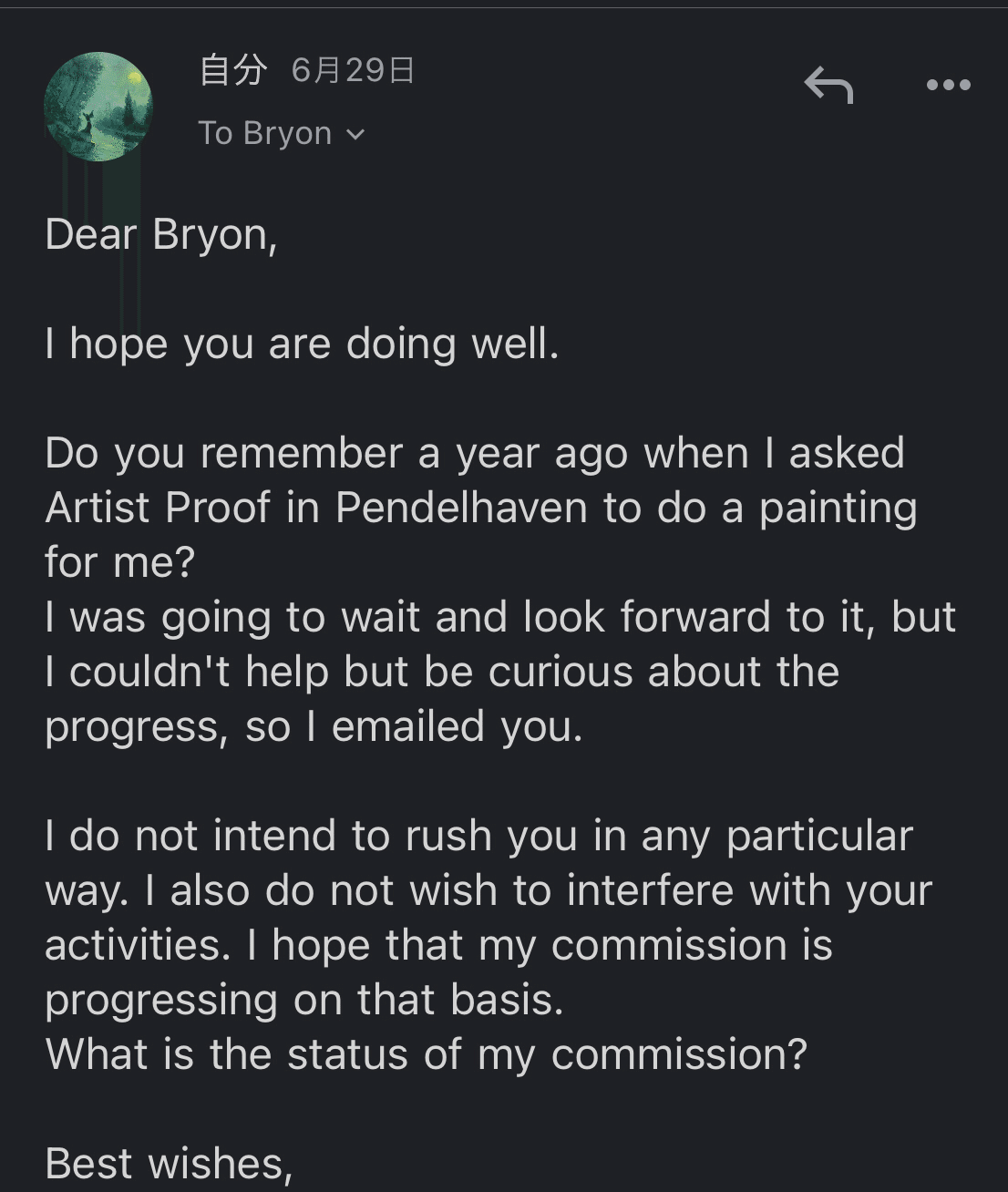
Task: Click the line "I hope you are doing well."
Action: (302, 344)
